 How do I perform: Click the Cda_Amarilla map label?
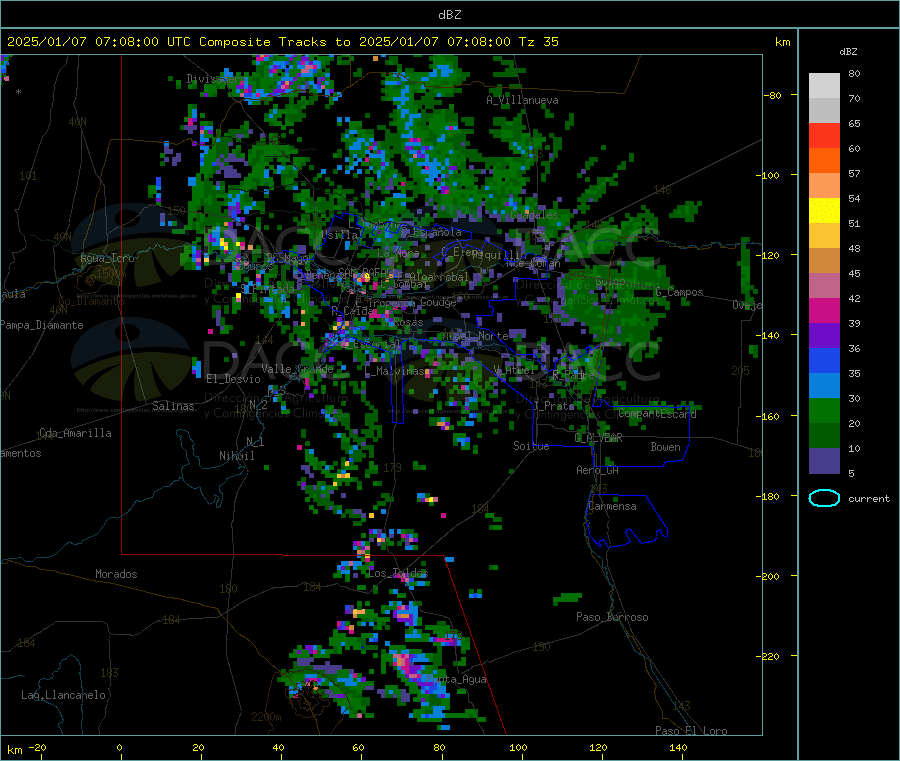pos(75,433)
